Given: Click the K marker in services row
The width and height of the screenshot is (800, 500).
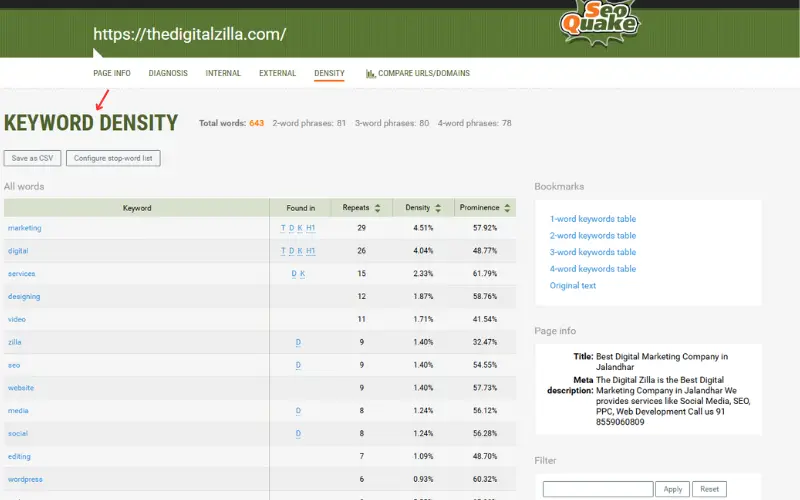Looking at the screenshot, I should 302,274.
